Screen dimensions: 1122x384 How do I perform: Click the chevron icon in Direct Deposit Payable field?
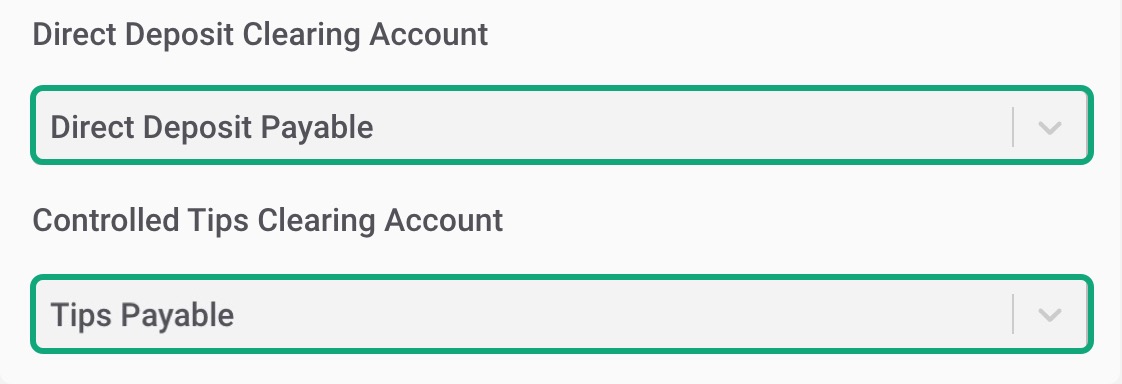coord(1049,127)
